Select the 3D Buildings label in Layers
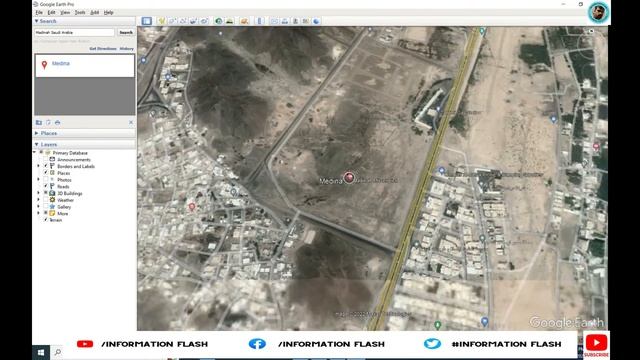Screen dimensions: 640x360 (69, 193)
